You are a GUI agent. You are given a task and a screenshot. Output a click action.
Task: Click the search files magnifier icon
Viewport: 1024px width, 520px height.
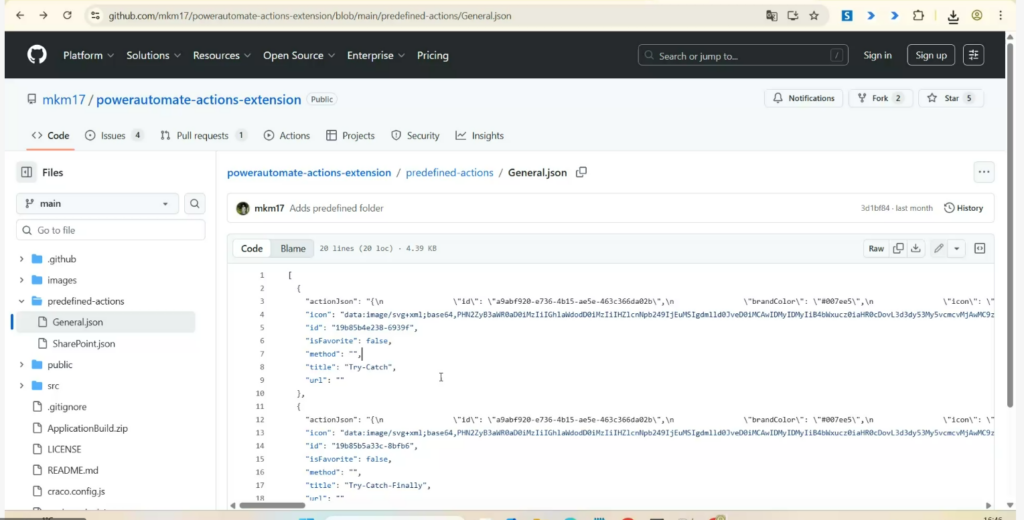[x=195, y=203]
